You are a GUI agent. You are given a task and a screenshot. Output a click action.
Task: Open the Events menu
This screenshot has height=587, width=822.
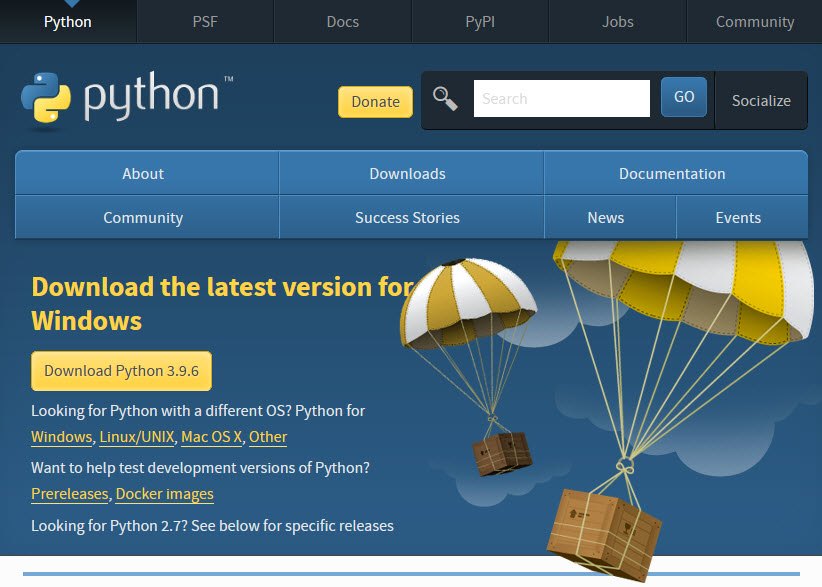pos(738,217)
